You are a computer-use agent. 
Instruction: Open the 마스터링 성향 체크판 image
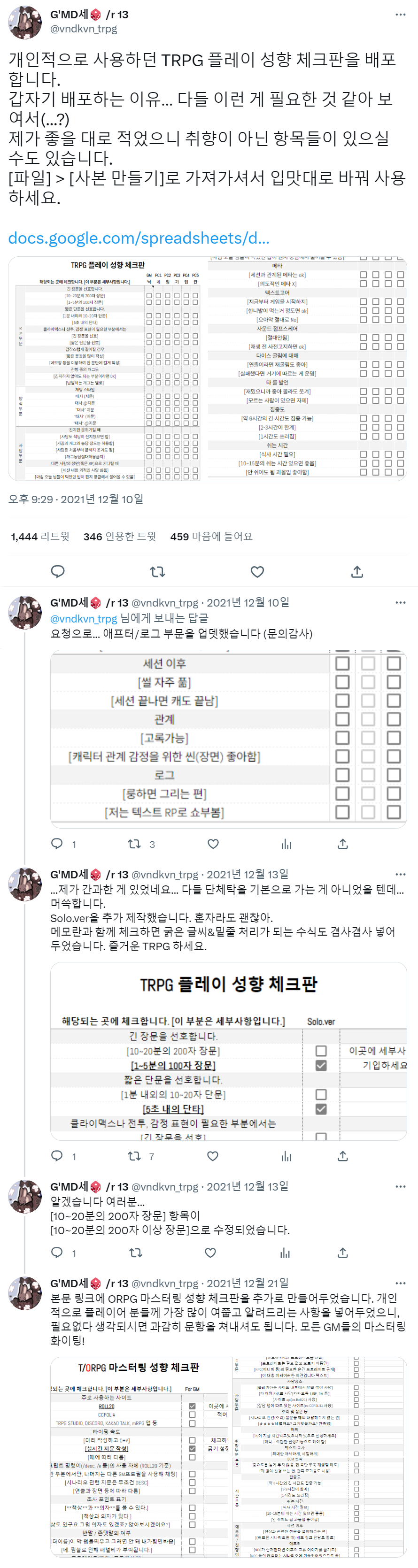[x=229, y=1457]
